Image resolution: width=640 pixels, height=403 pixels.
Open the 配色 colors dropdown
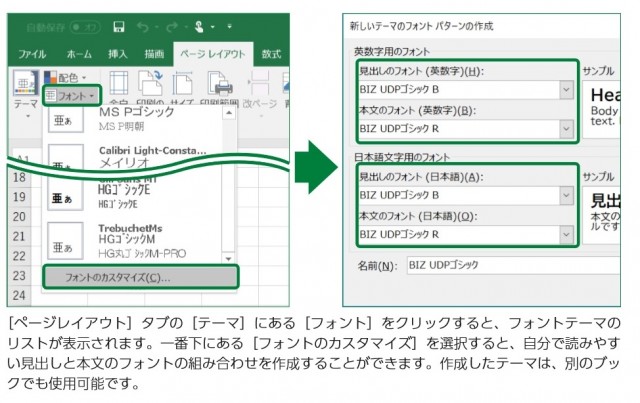click(65, 77)
